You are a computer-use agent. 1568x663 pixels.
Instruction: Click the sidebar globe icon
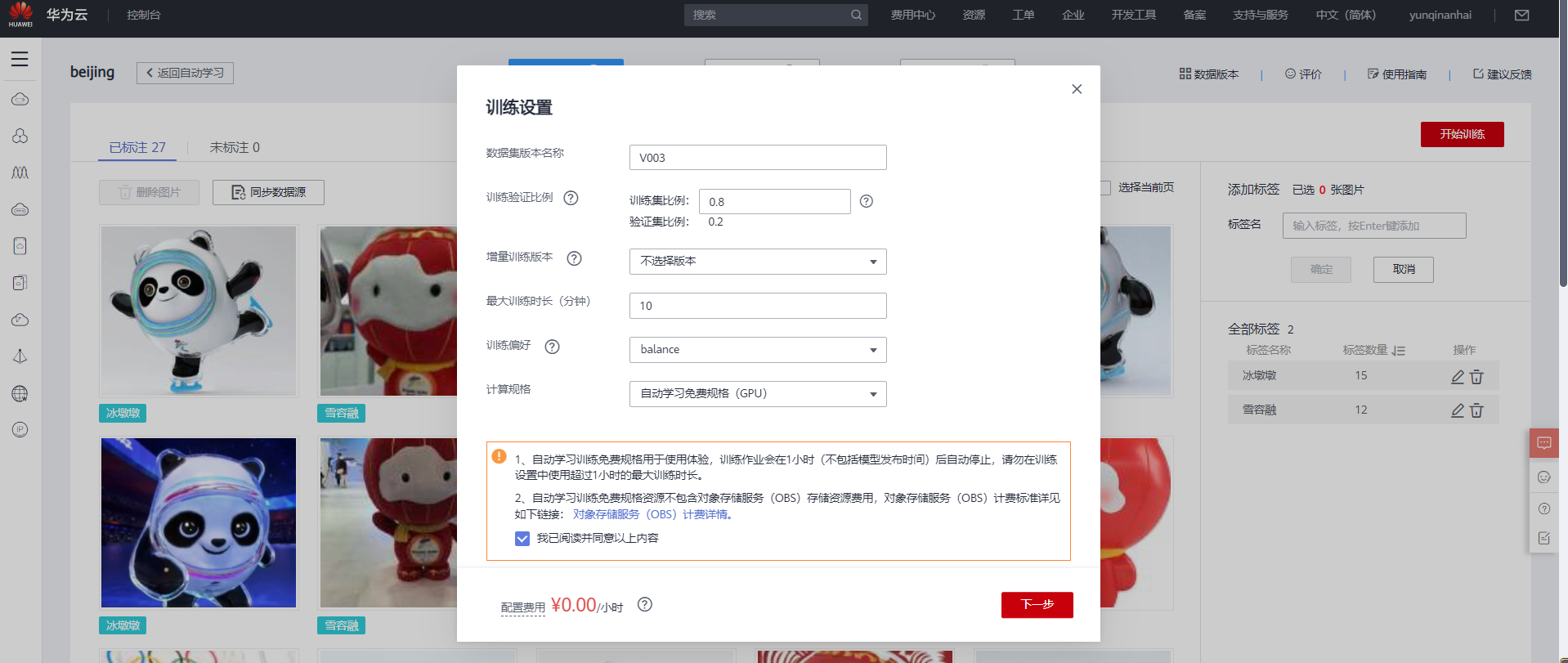[20, 393]
